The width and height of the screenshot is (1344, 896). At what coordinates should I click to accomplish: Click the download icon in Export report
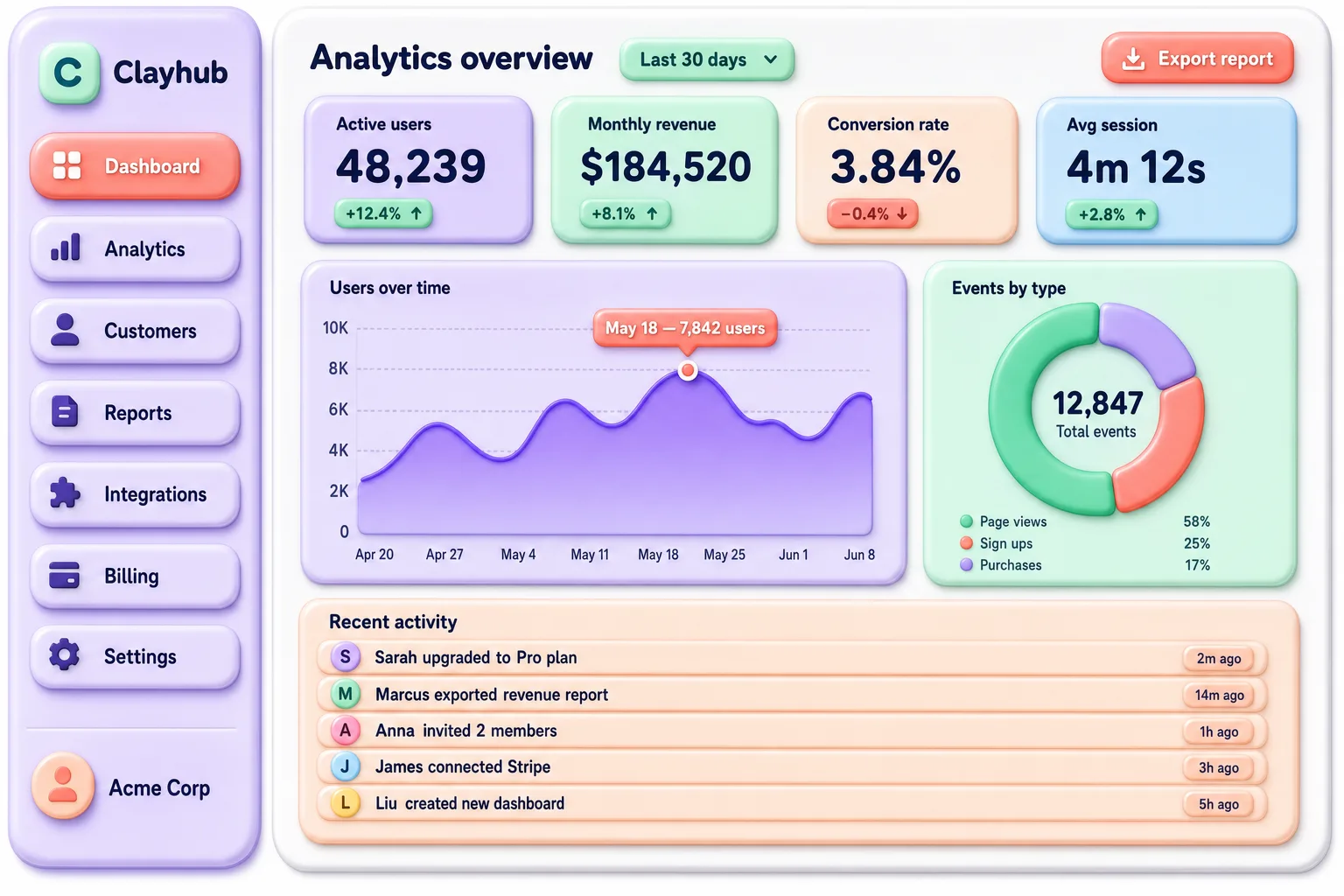(1133, 59)
